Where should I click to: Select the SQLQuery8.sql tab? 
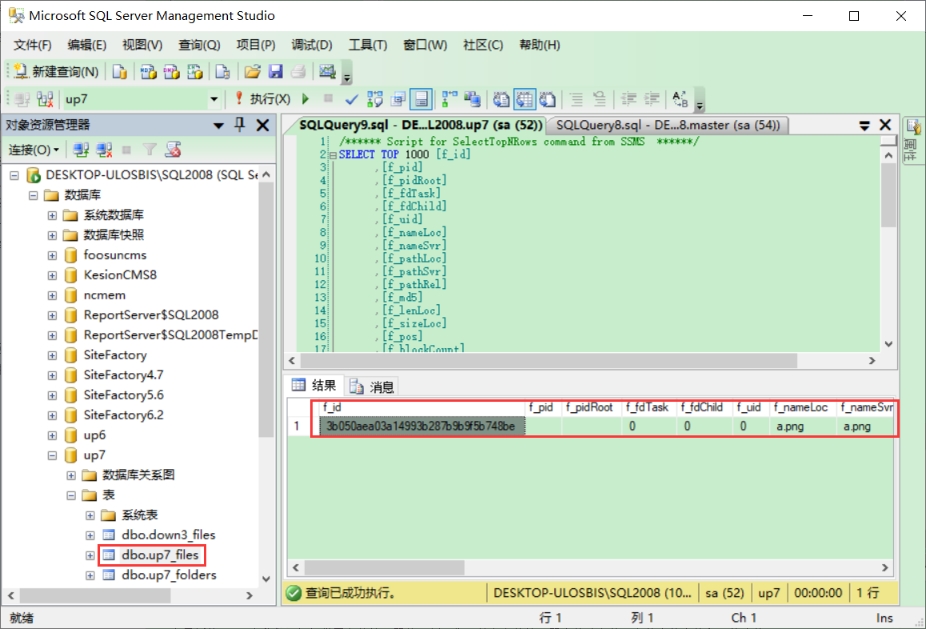[x=667, y=125]
